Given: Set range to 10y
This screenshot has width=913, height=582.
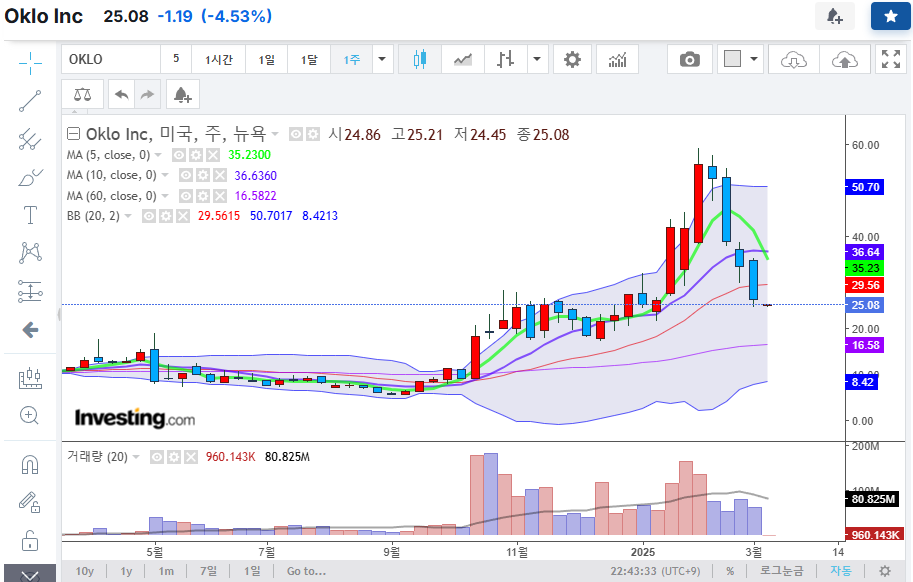Looking at the screenshot, I should coord(84,571).
